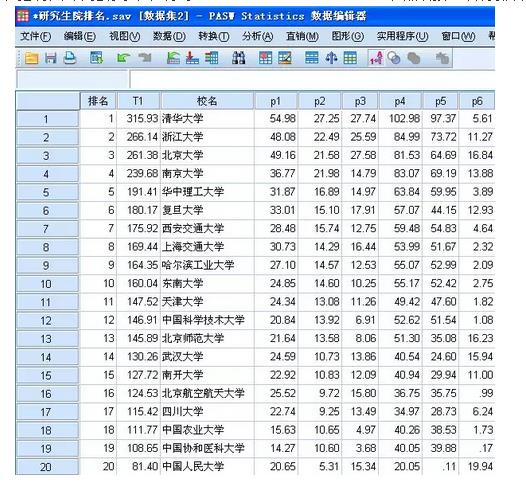Select row header number 10

point(47,284)
